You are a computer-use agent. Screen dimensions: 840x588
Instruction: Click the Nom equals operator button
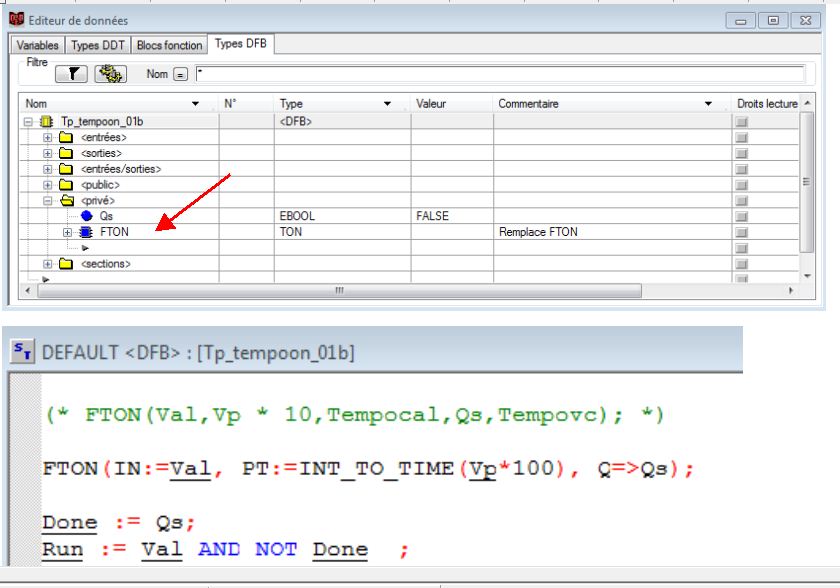click(x=181, y=74)
